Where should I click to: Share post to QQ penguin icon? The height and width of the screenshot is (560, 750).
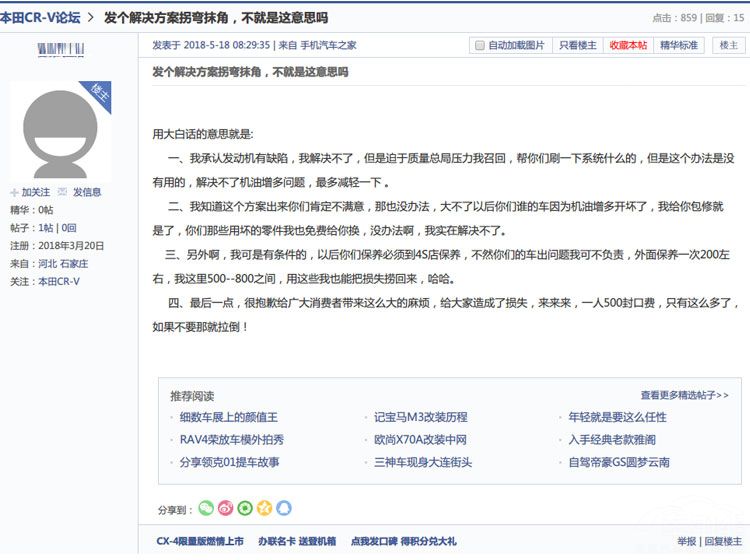(x=284, y=508)
